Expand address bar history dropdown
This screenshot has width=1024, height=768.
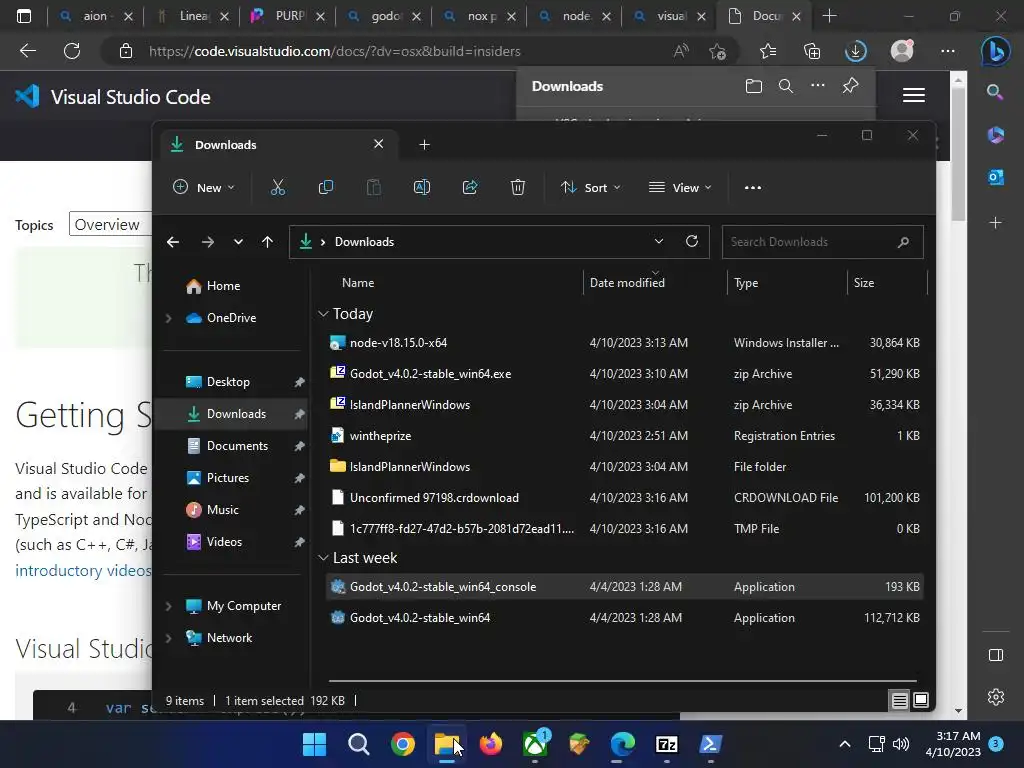click(x=659, y=242)
